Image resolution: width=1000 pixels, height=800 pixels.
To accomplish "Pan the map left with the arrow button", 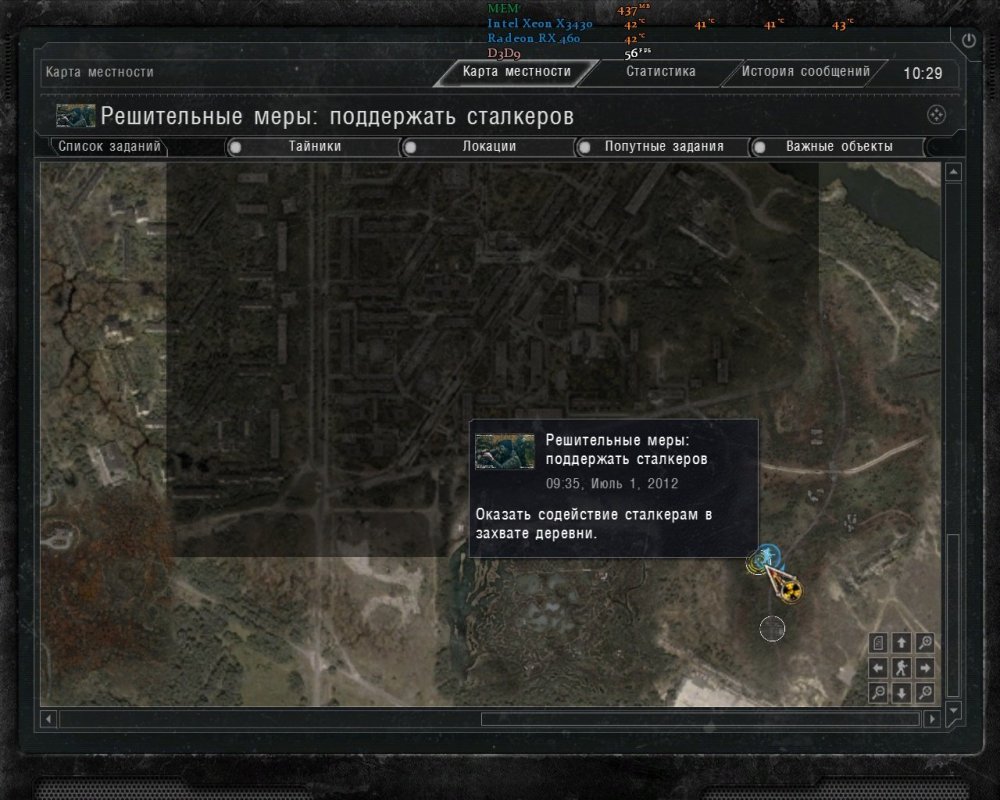I will click(878, 668).
